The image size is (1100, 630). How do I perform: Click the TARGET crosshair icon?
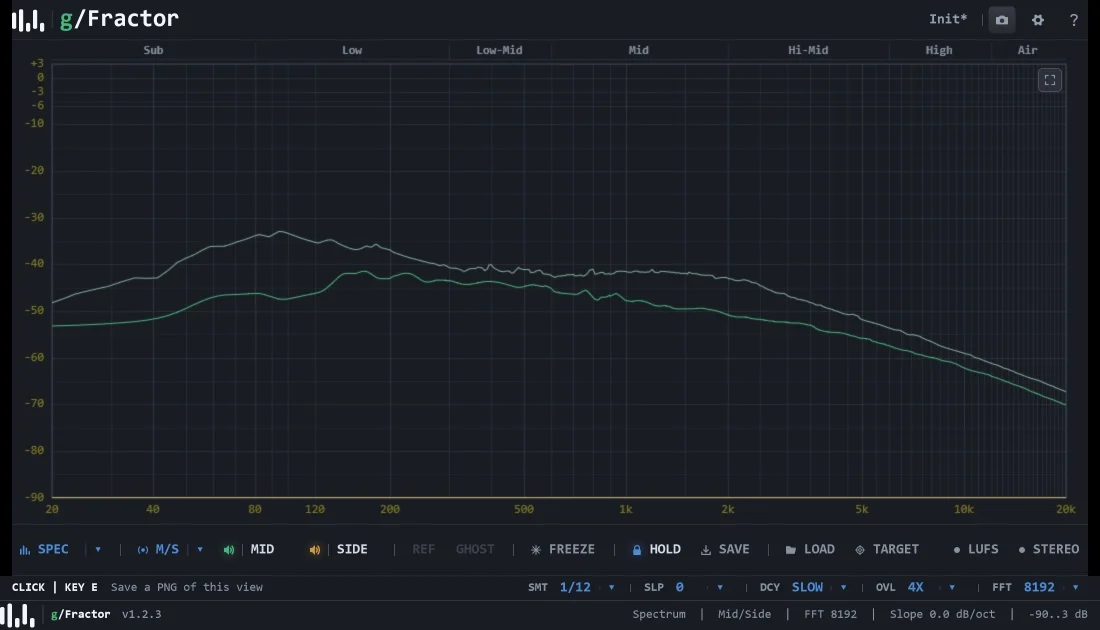pyautogui.click(x=860, y=550)
